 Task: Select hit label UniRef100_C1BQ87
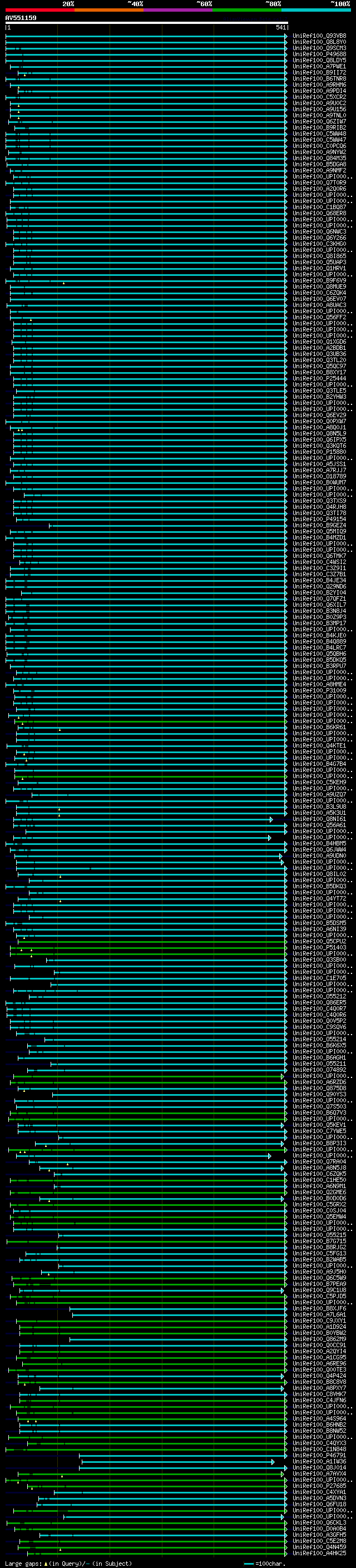[x=319, y=207]
